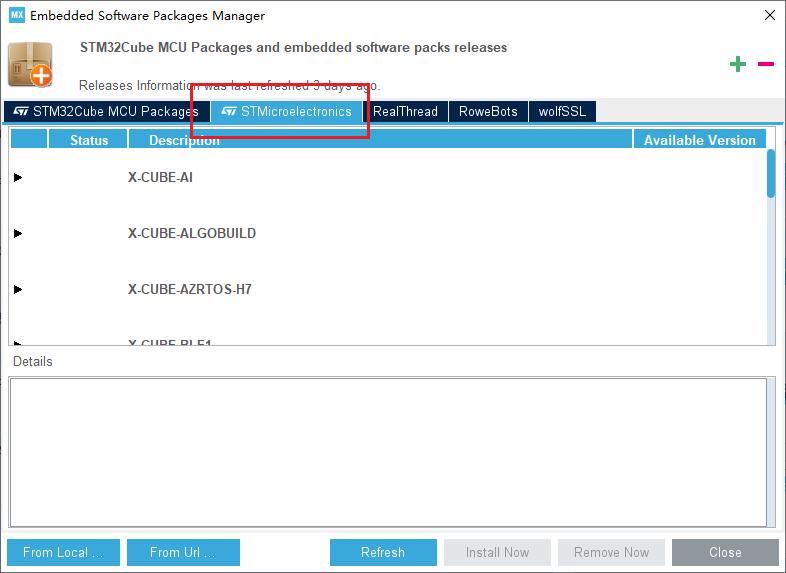Screen dimensions: 786x573
Task: Click the Remove Now button
Action: 612,552
